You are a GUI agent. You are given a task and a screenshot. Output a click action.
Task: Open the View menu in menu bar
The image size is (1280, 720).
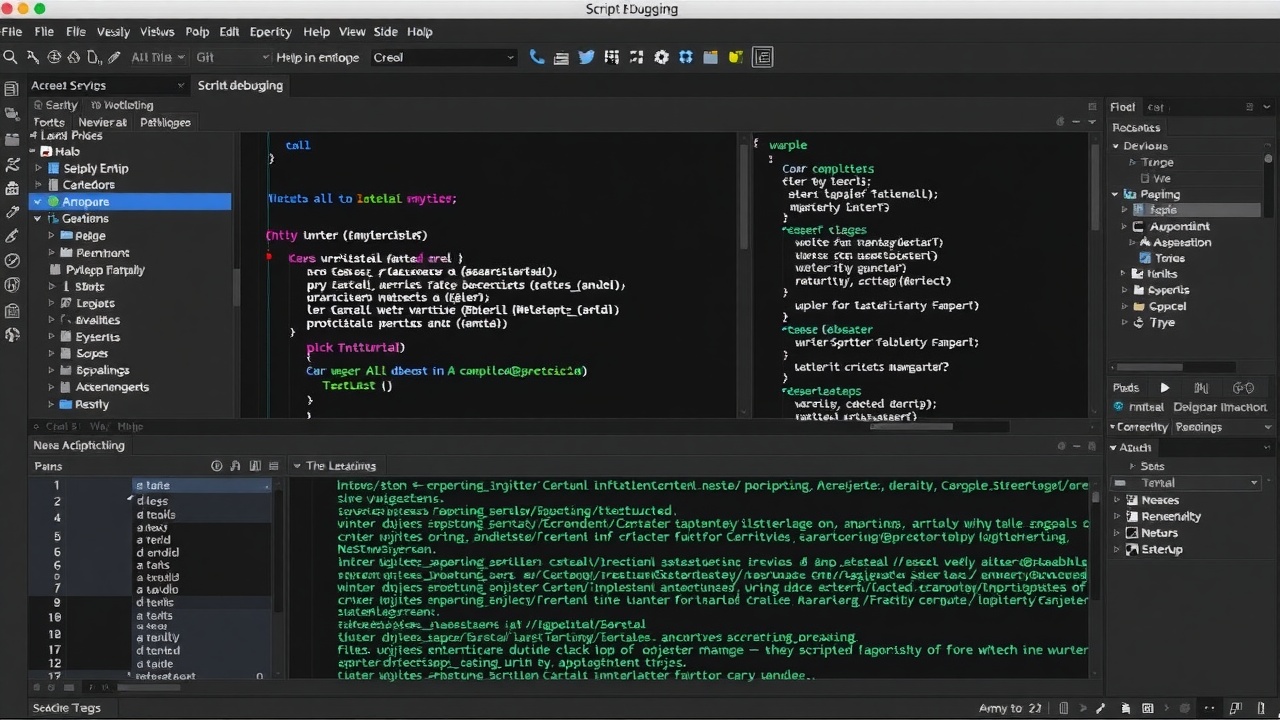pyautogui.click(x=351, y=32)
